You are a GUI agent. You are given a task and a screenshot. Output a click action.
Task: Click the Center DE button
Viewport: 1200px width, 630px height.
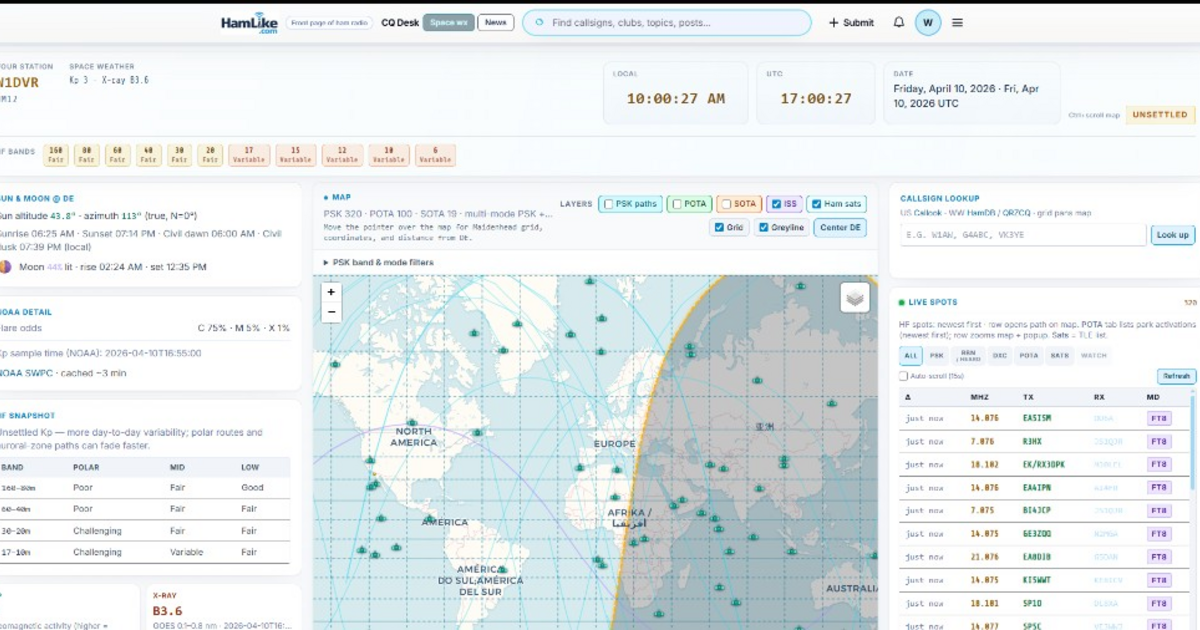point(839,228)
